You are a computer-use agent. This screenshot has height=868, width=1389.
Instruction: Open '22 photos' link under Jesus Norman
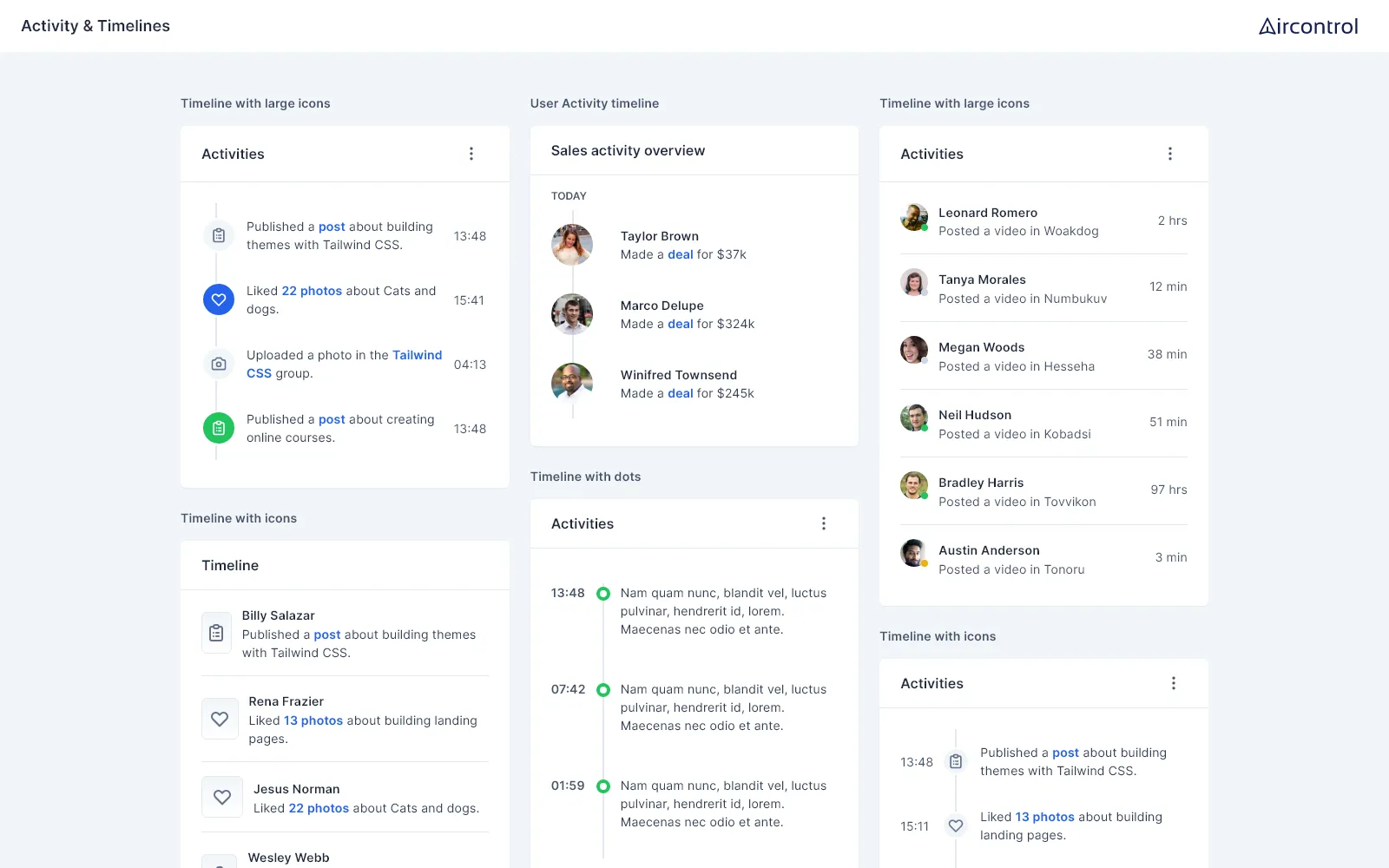[x=319, y=808]
